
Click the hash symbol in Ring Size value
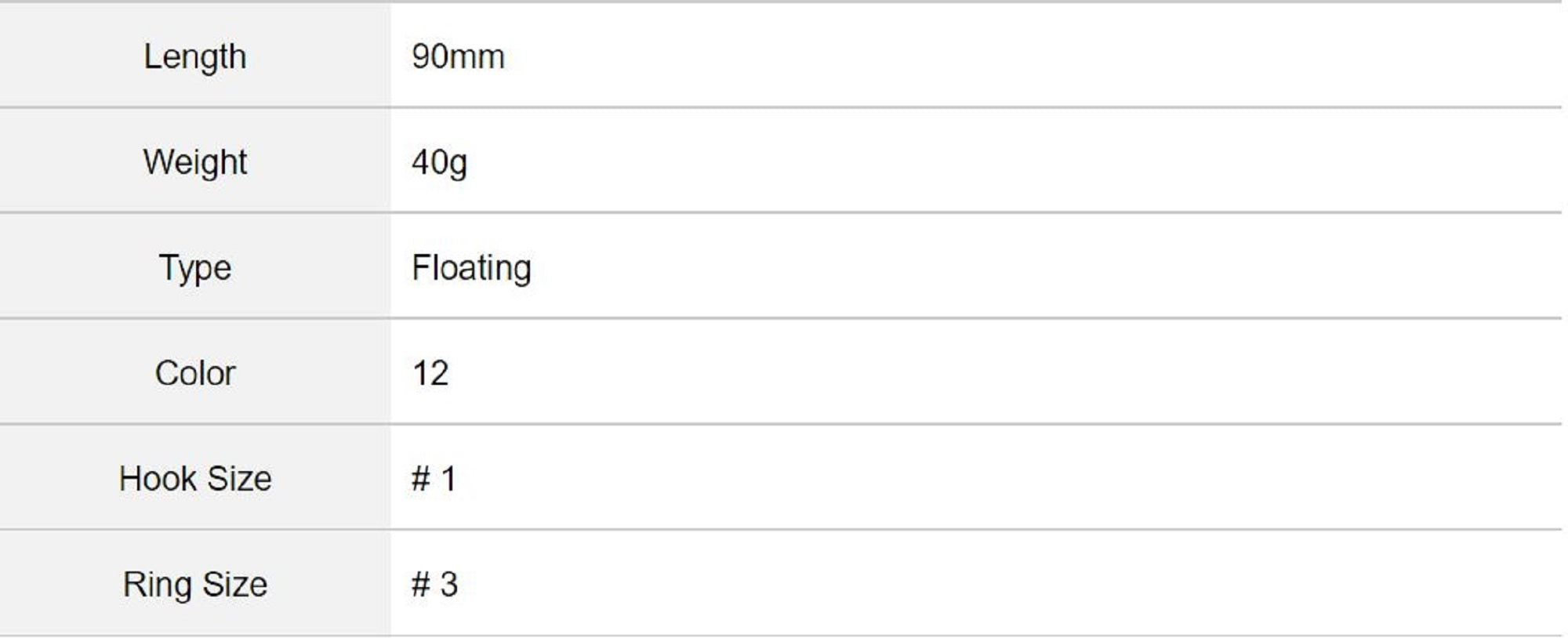(421, 585)
